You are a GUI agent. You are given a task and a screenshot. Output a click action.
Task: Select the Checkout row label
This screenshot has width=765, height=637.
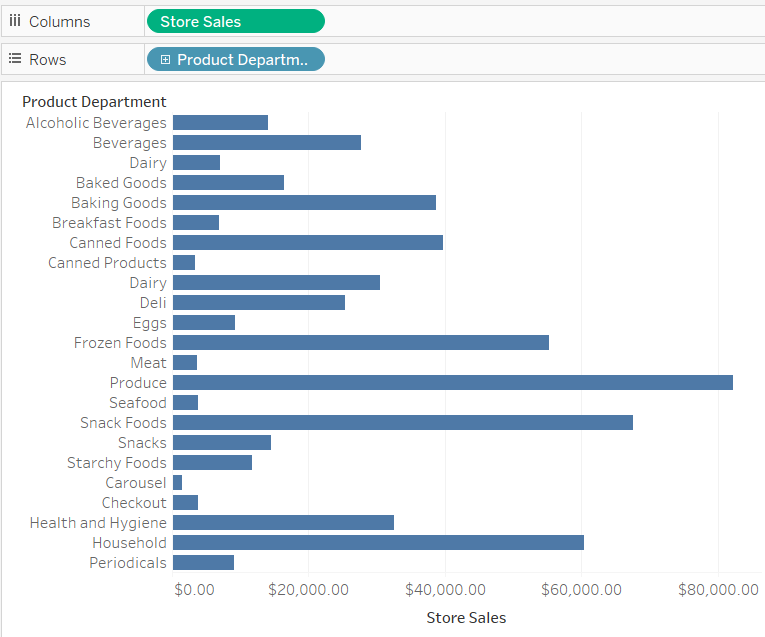pyautogui.click(x=134, y=503)
